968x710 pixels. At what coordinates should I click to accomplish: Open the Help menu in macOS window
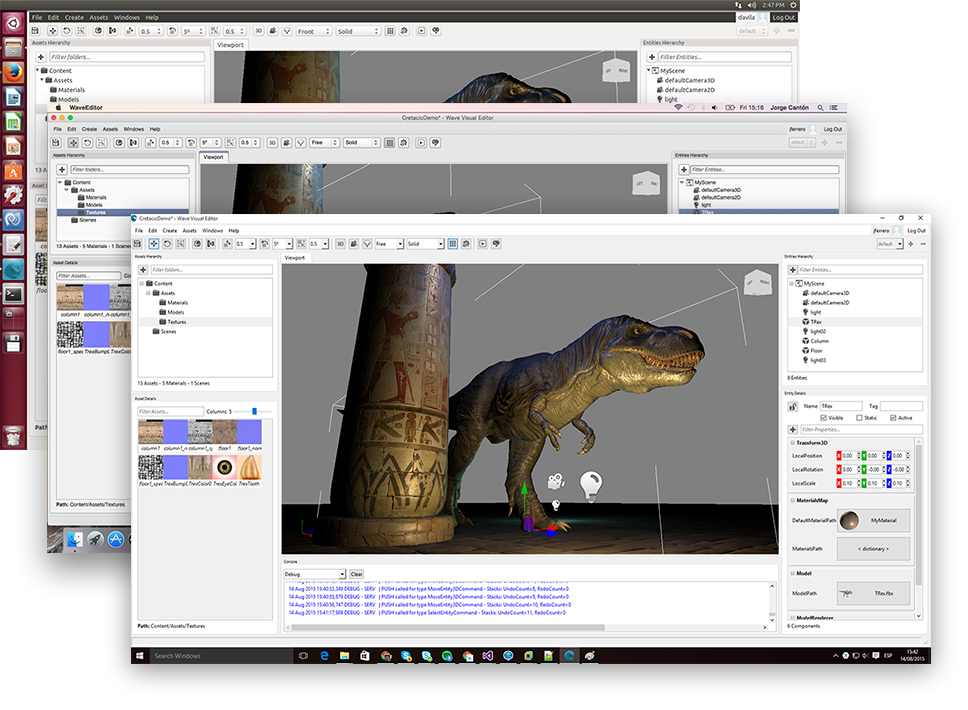point(155,129)
